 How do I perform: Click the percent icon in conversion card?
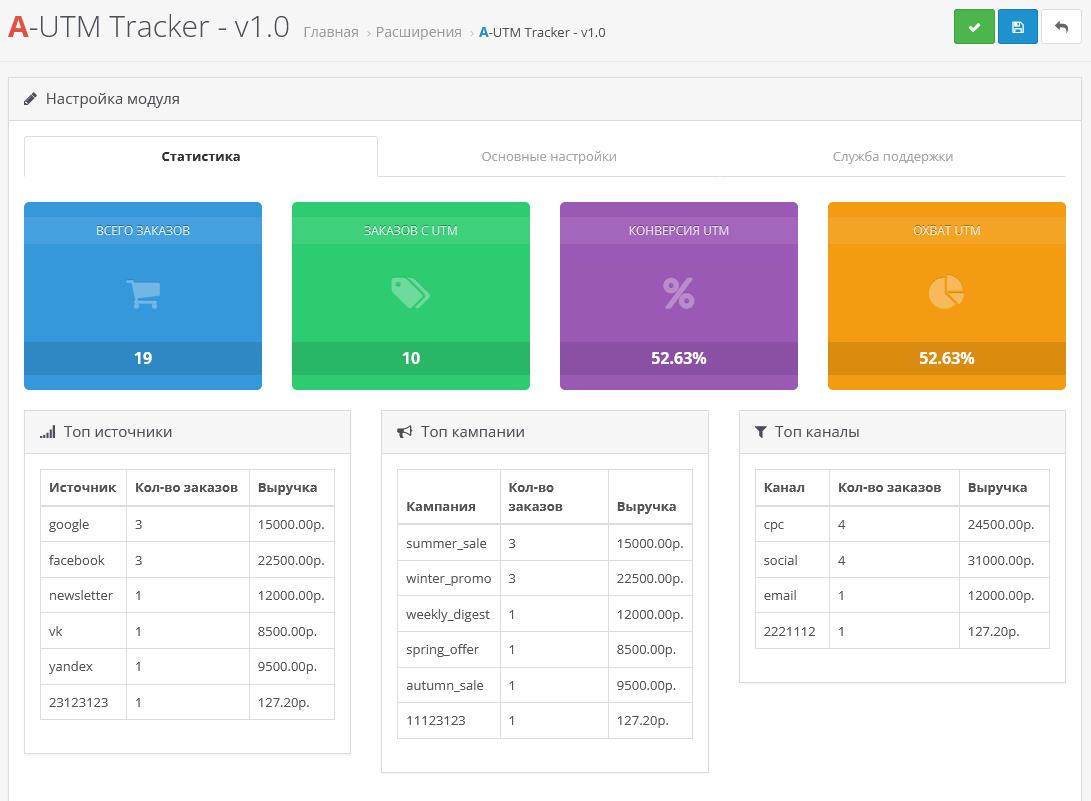click(x=678, y=293)
